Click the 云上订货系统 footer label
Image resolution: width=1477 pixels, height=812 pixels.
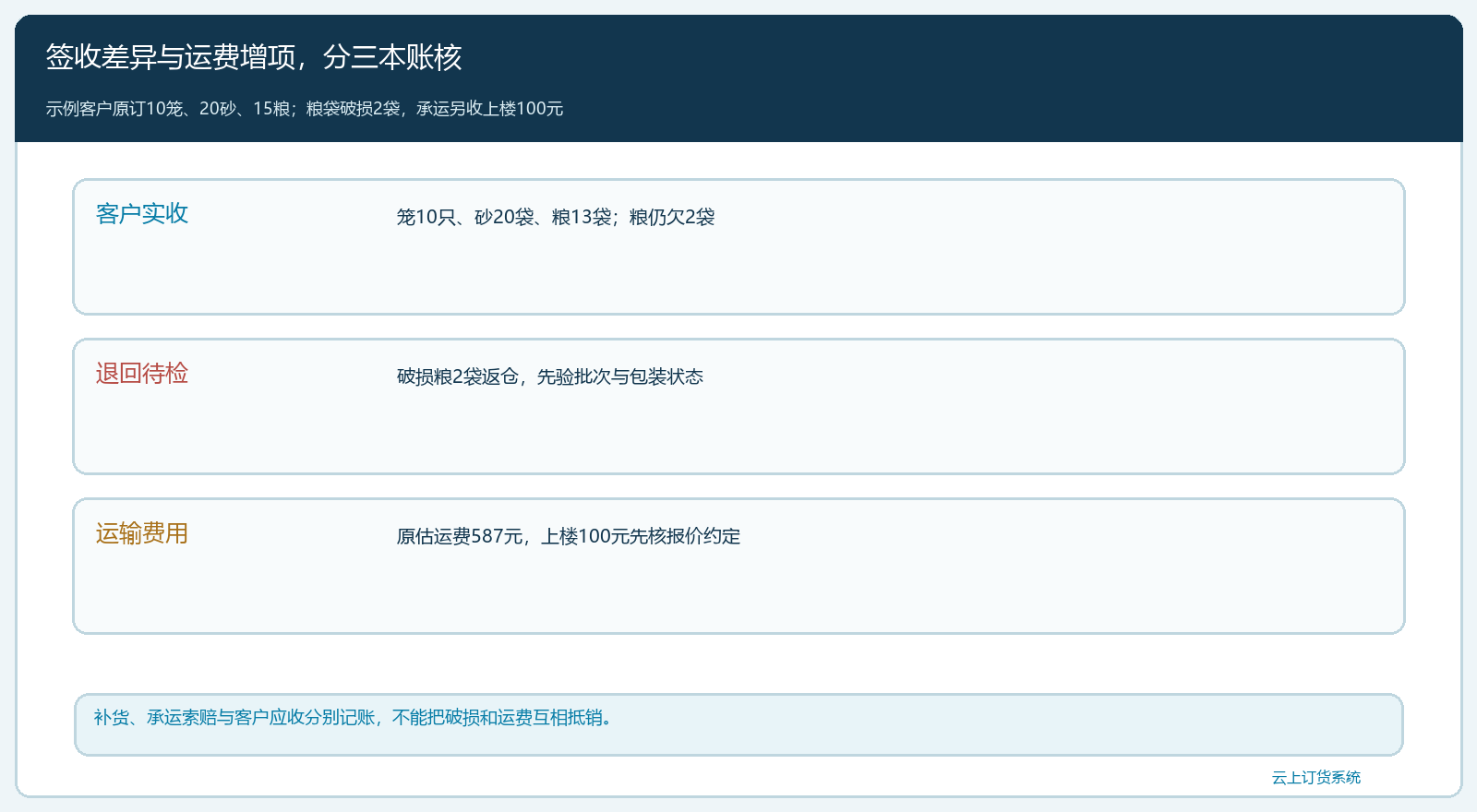[1316, 777]
